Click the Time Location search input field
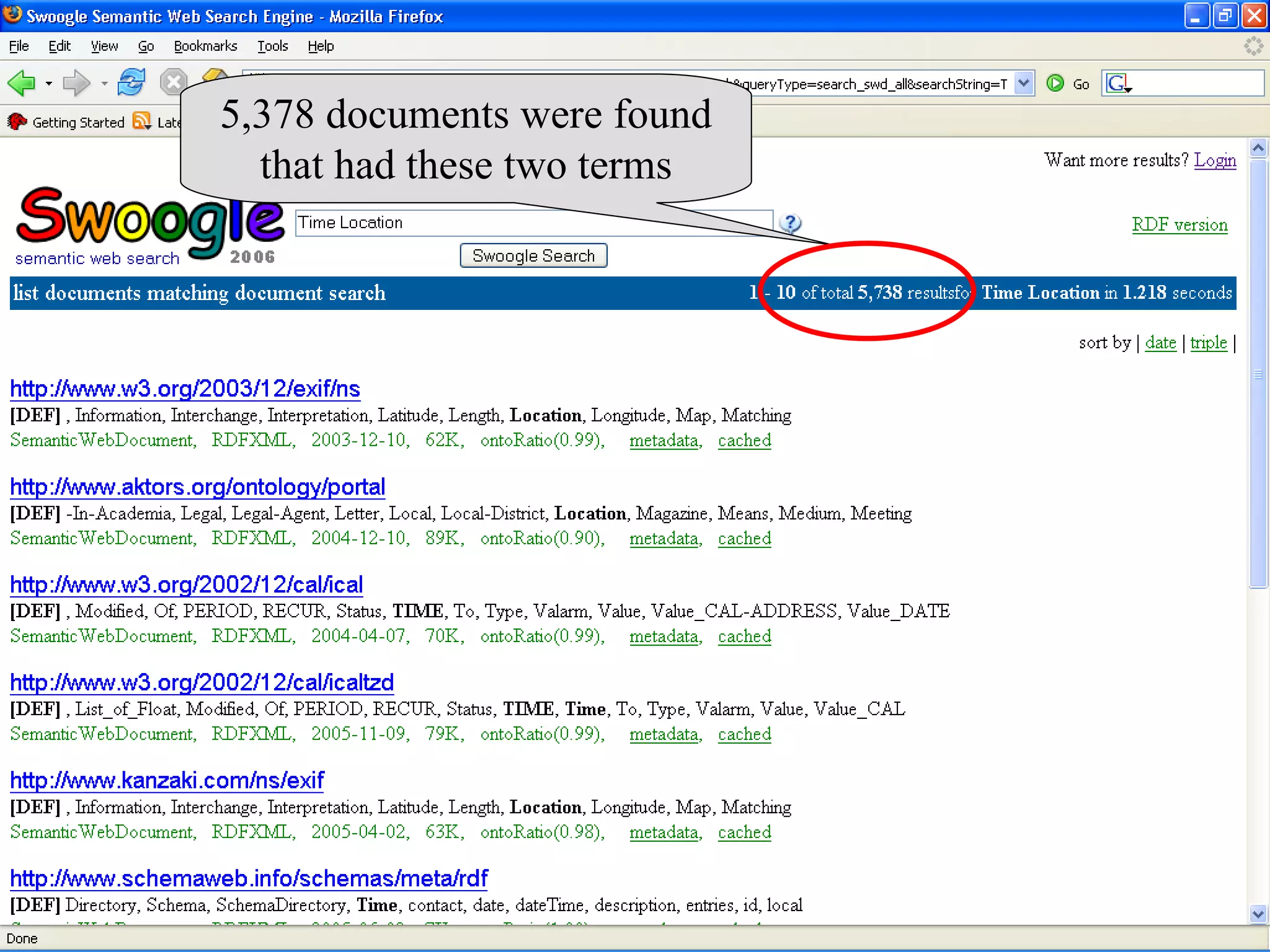The width and height of the screenshot is (1270, 952). tap(534, 223)
